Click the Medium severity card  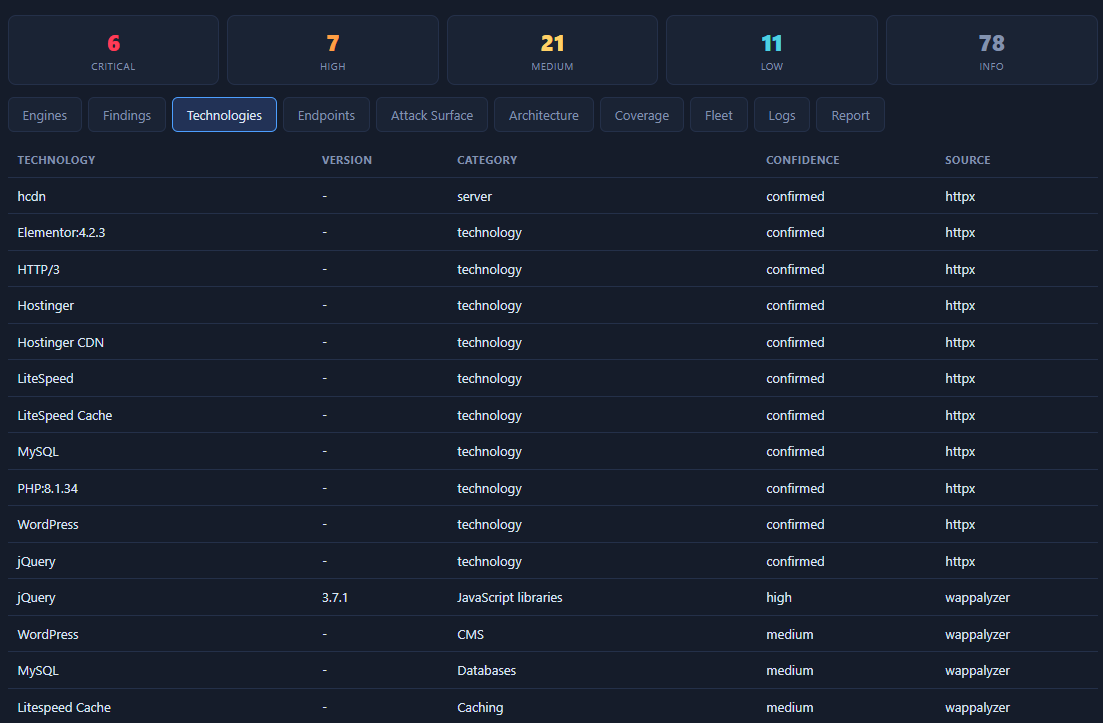(552, 50)
